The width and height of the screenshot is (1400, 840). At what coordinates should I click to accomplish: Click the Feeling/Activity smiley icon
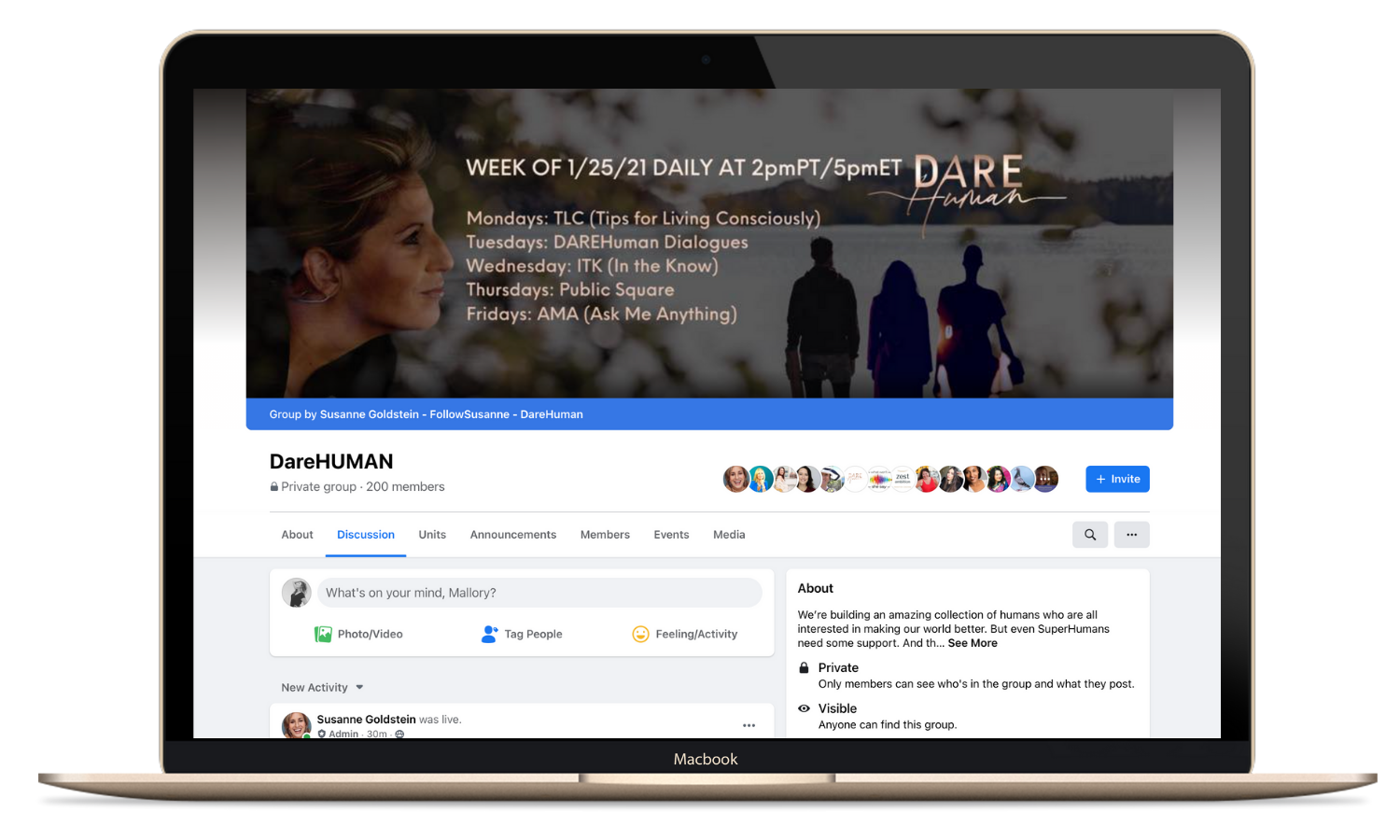point(640,634)
